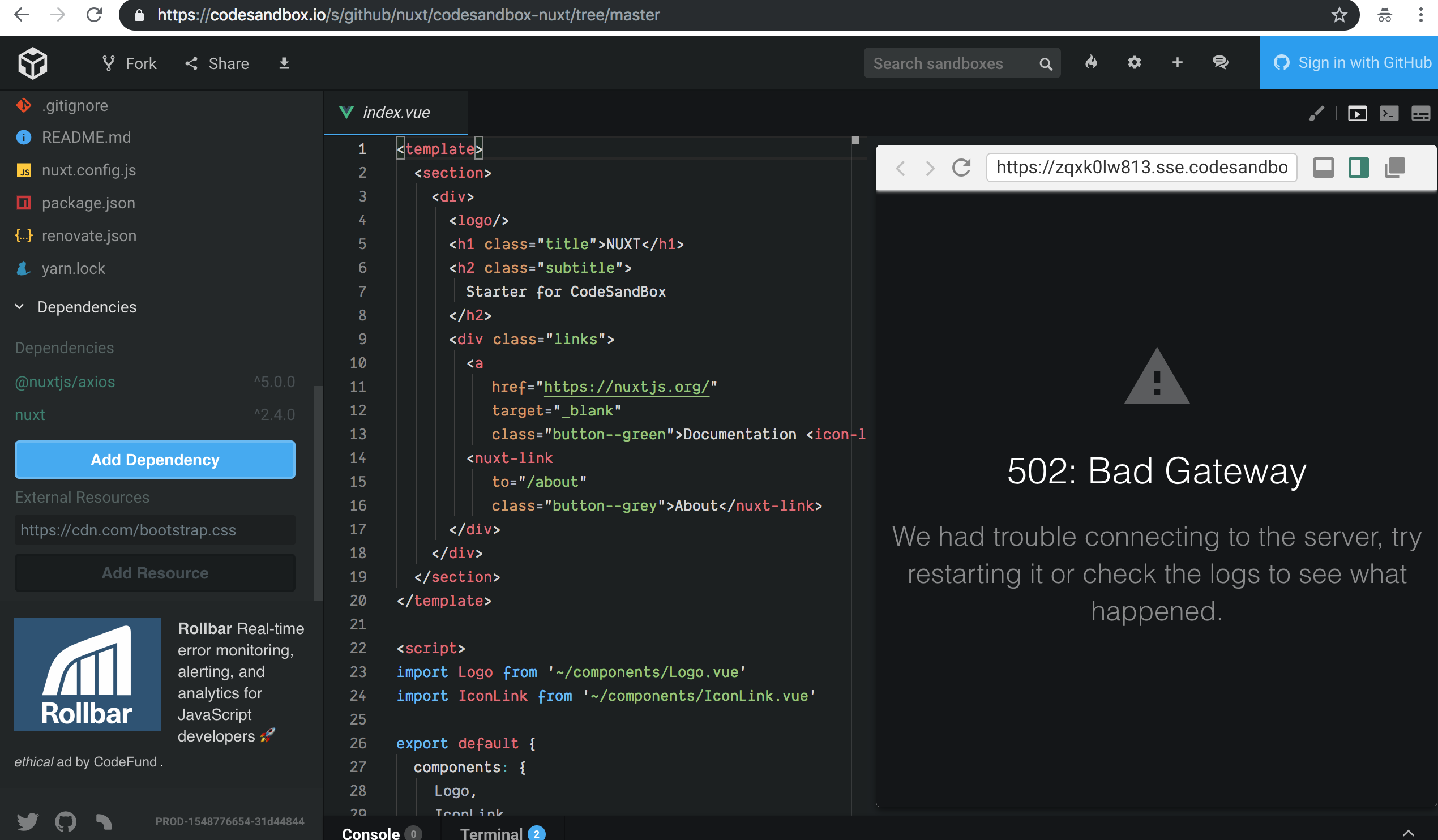This screenshot has width=1438, height=840.
Task: Toggle the vertical split preview layout
Action: pyautogui.click(x=1358, y=167)
